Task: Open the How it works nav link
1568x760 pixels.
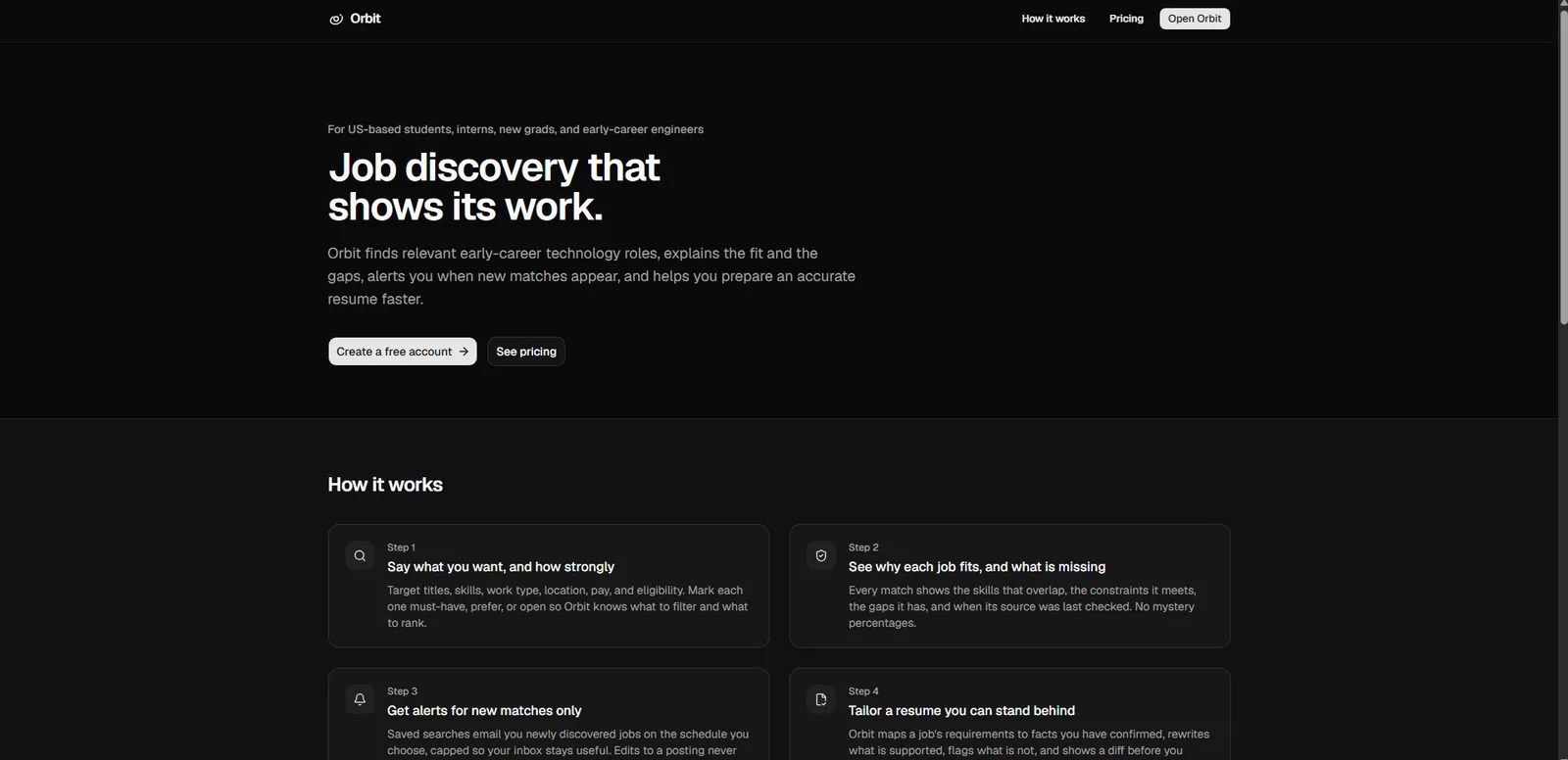Action: pos(1053,19)
